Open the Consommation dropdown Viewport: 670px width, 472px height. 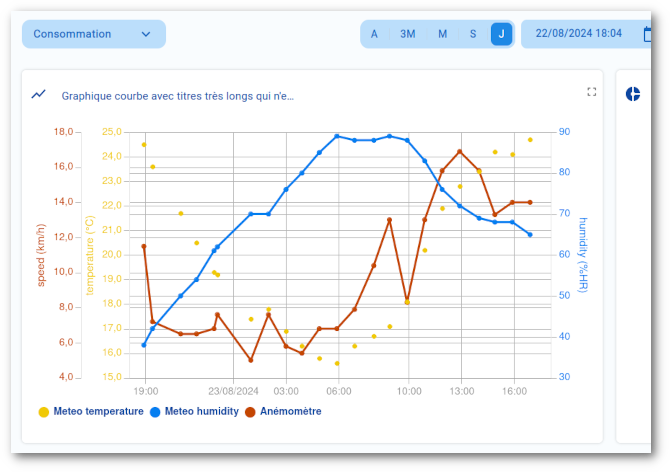pos(93,34)
